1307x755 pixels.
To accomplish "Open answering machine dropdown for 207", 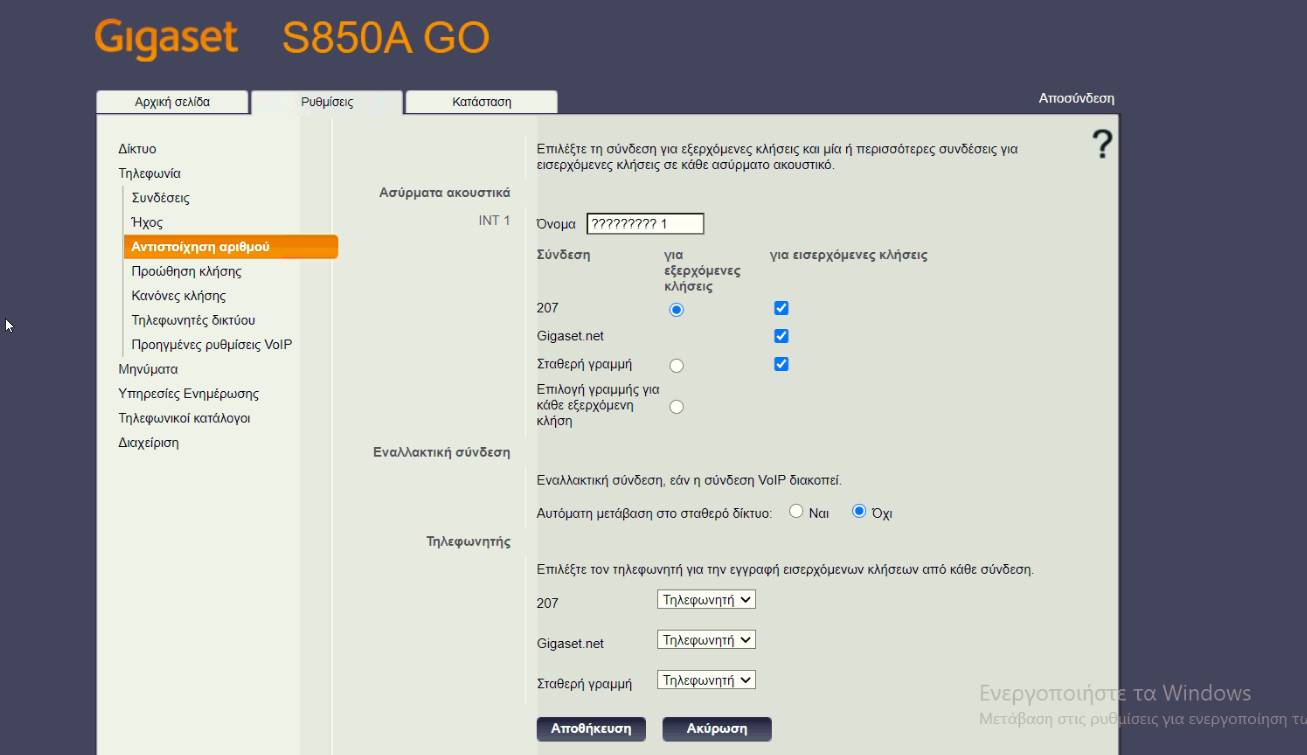I will 706,600.
